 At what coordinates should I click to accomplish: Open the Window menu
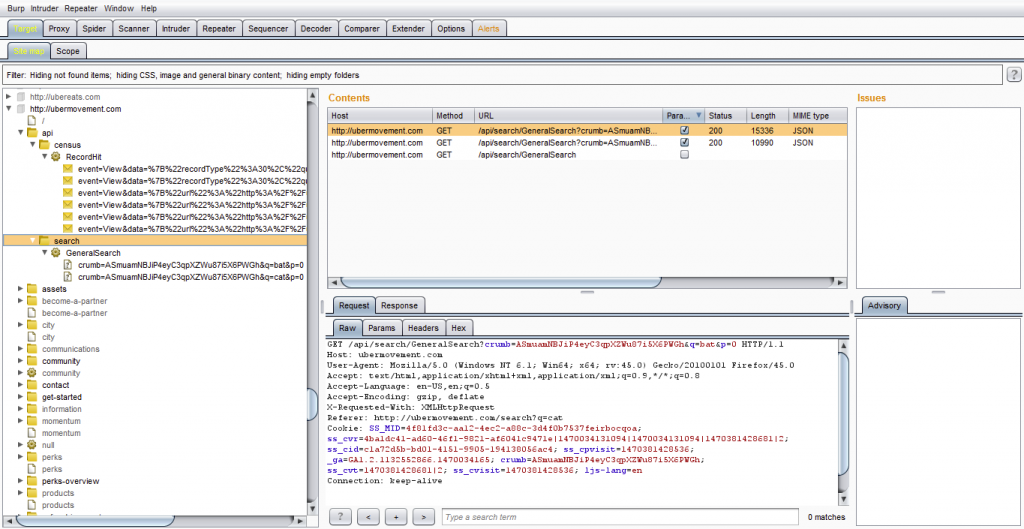118,8
